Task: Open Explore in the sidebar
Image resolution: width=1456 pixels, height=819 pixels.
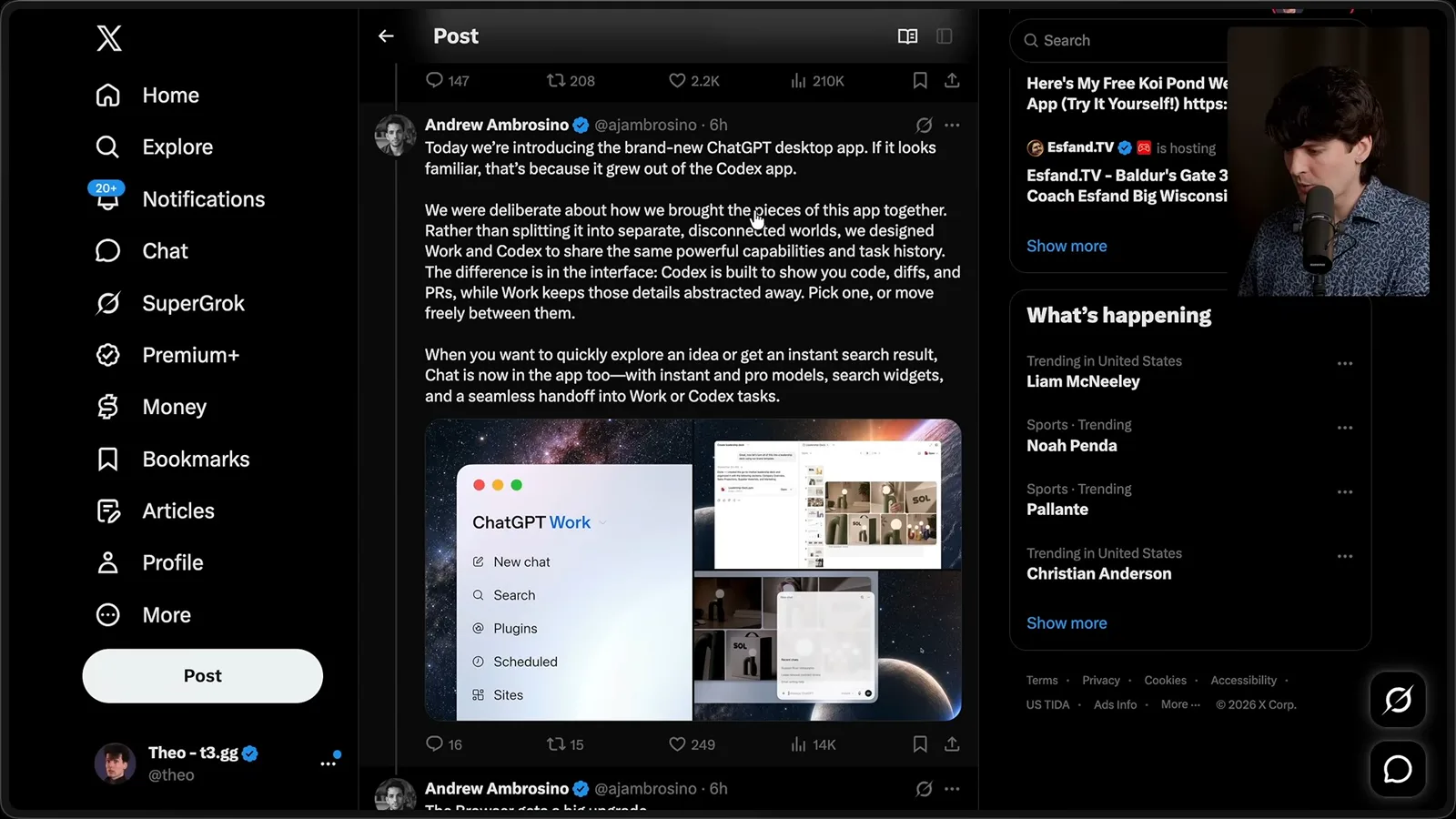Action: coord(155,147)
